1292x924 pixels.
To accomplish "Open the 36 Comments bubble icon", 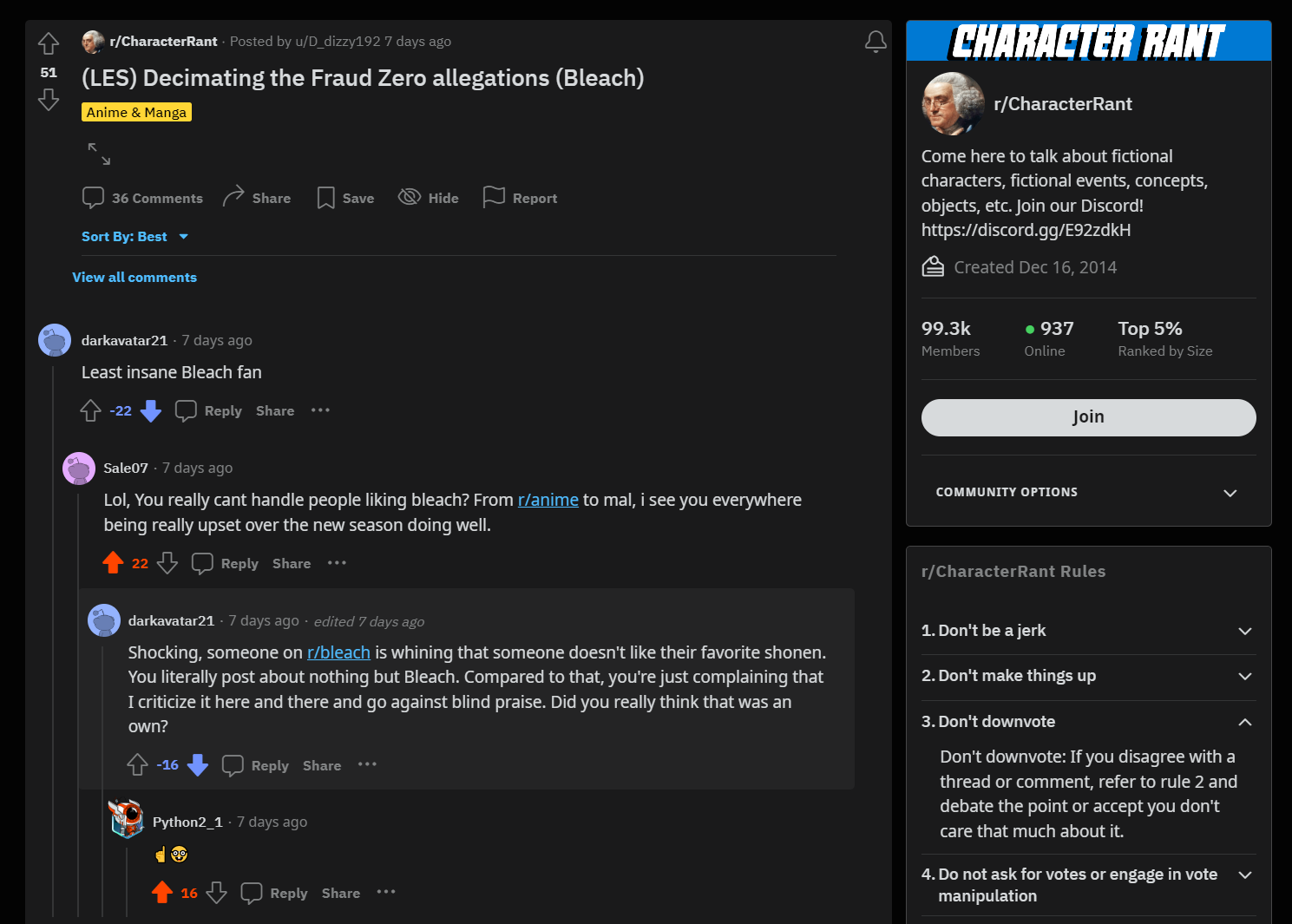I will pyautogui.click(x=93, y=198).
